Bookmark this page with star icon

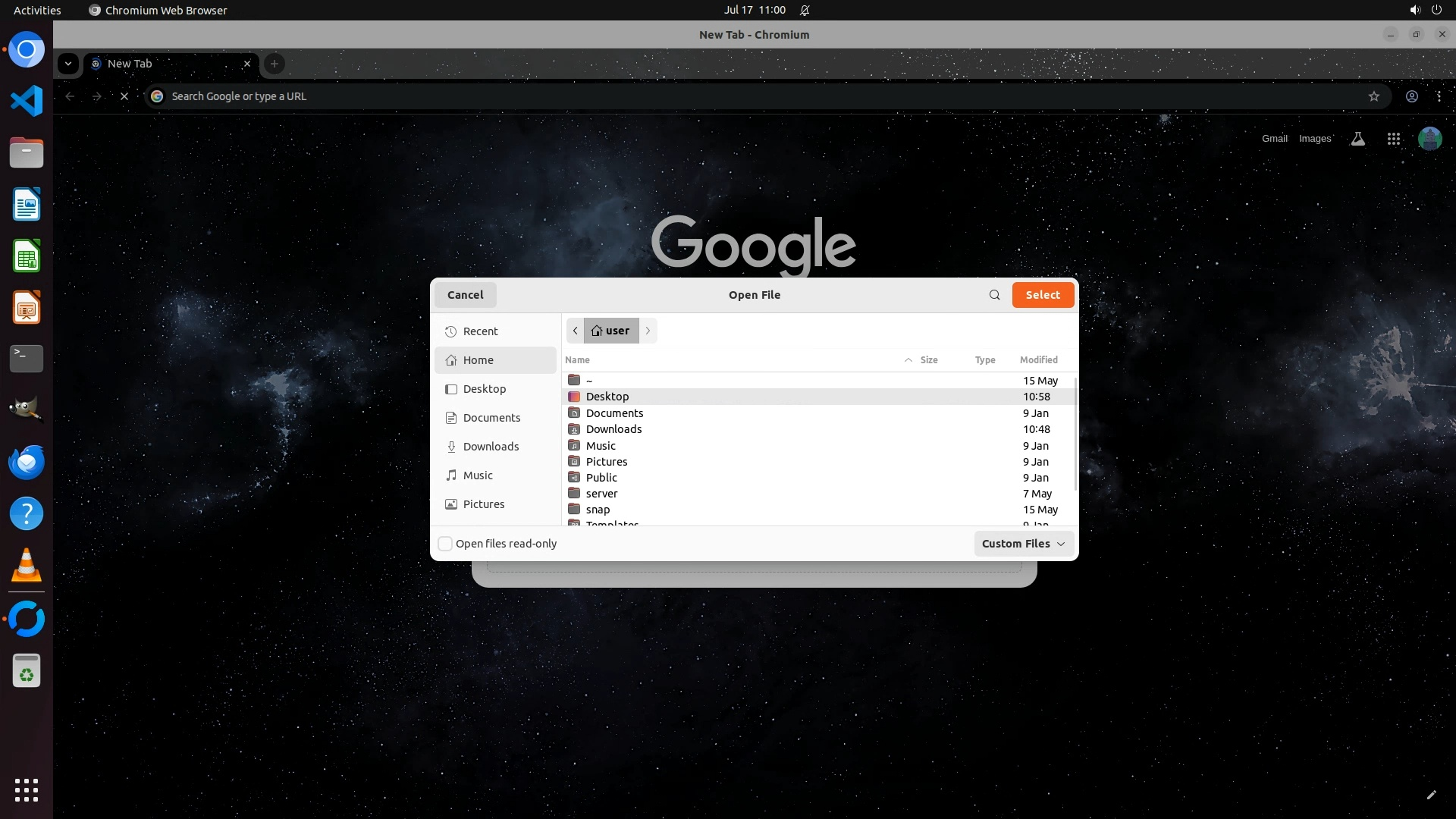[x=1373, y=96]
